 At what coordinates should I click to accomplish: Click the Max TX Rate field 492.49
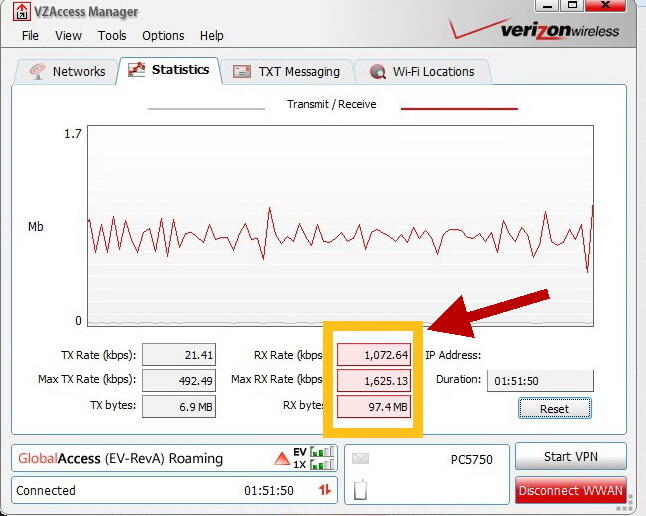179,380
